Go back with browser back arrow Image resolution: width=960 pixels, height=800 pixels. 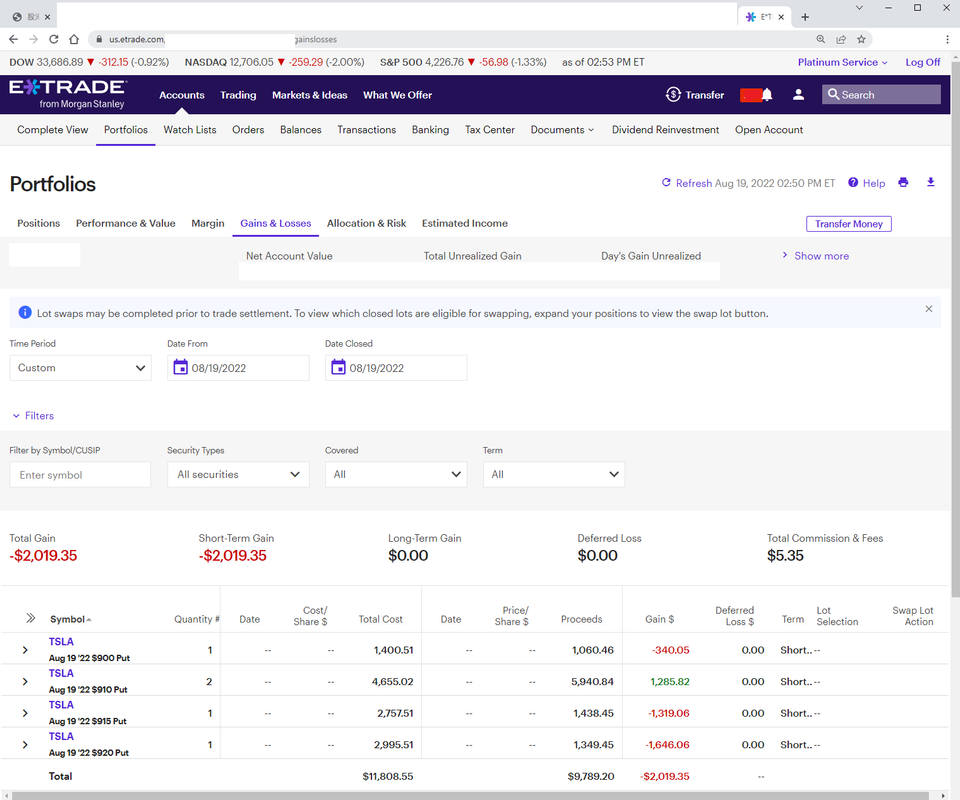[x=13, y=39]
